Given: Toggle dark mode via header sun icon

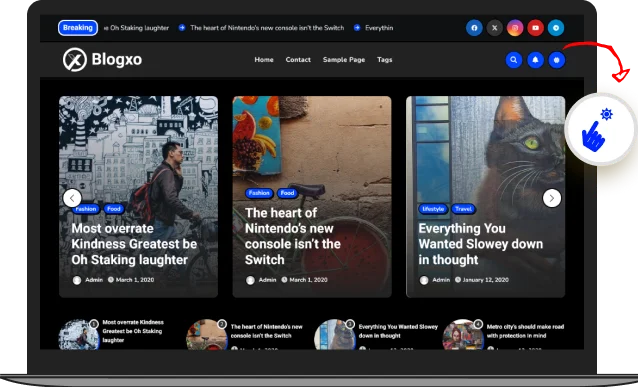Looking at the screenshot, I should pyautogui.click(x=557, y=60).
